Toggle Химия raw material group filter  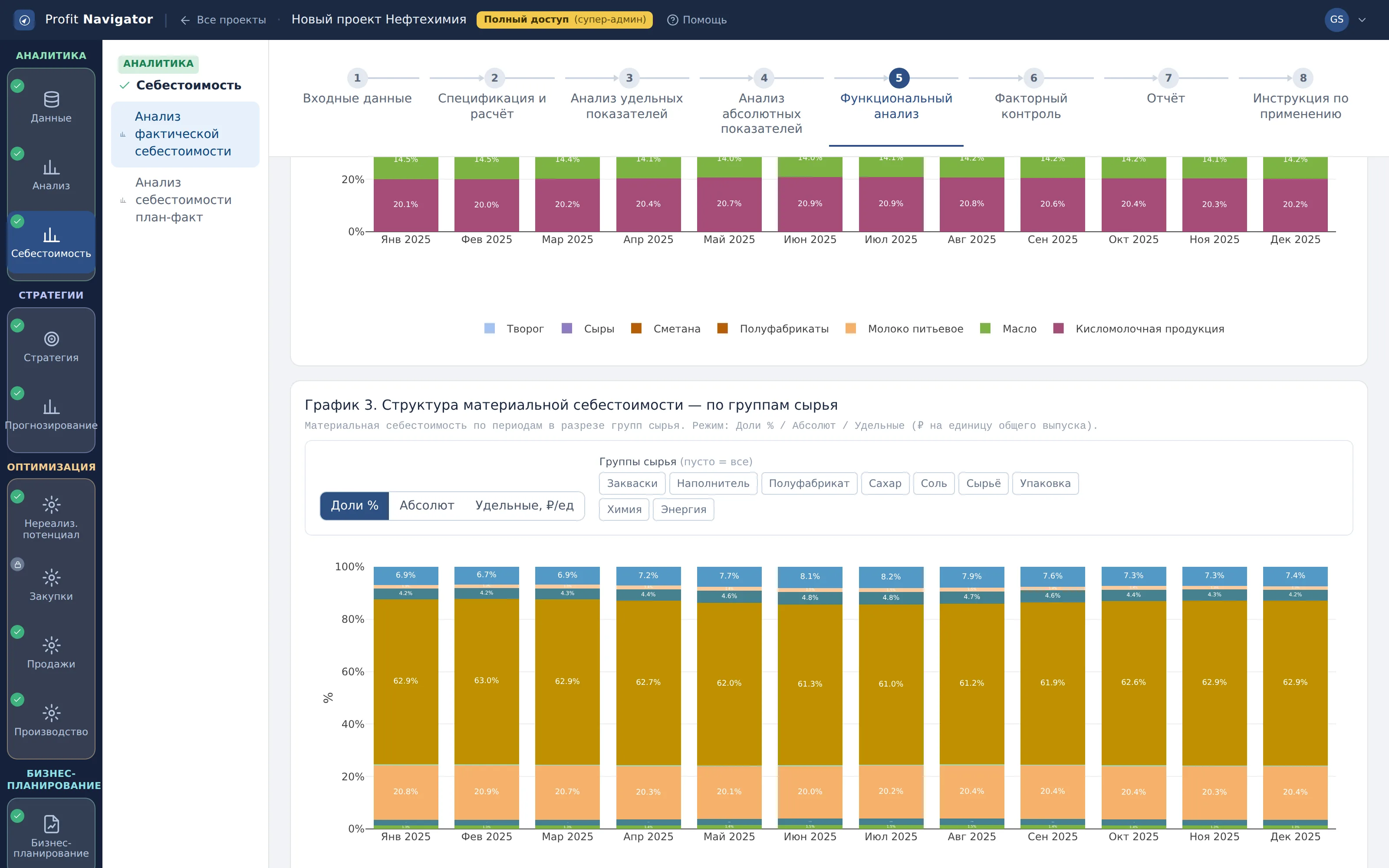[624, 509]
